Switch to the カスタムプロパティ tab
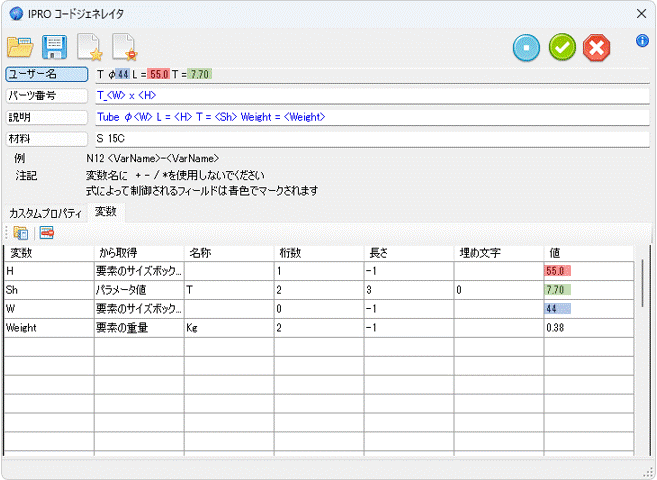Screen dimensions: 657x480 click(45, 213)
